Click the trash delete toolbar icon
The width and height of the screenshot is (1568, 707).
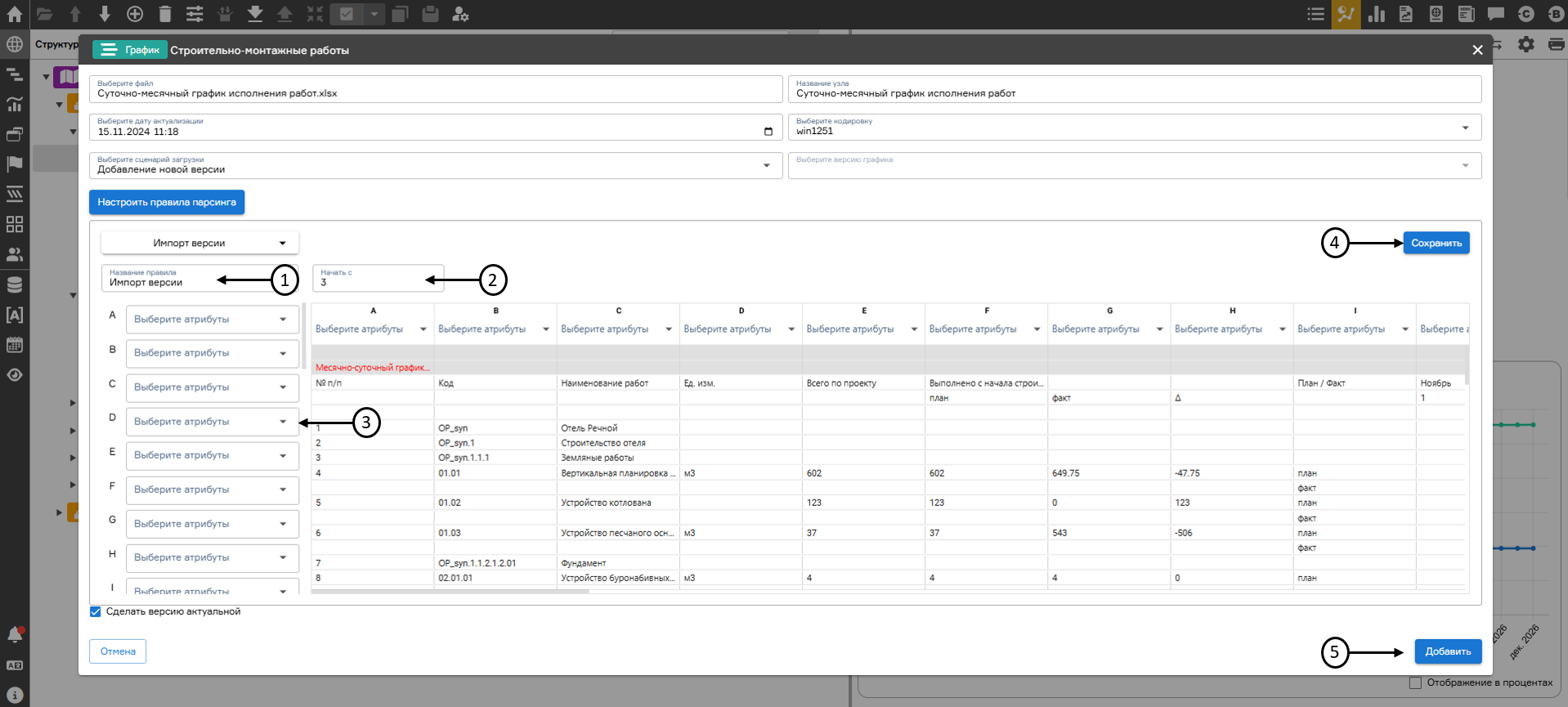pyautogui.click(x=165, y=14)
